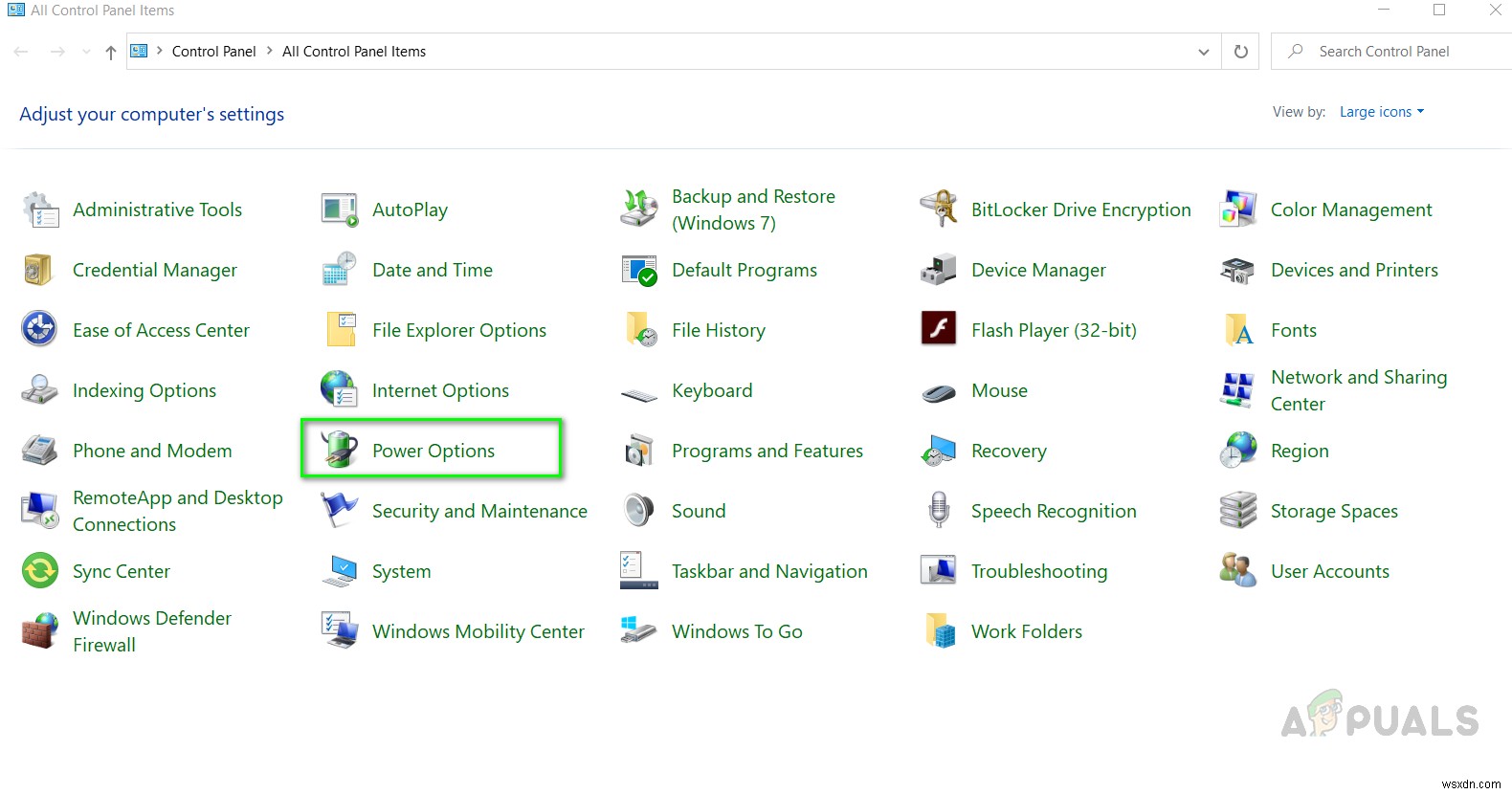The height and width of the screenshot is (794, 1512).
Task: Select All Control Panel Items breadcrumb
Action: 353,52
